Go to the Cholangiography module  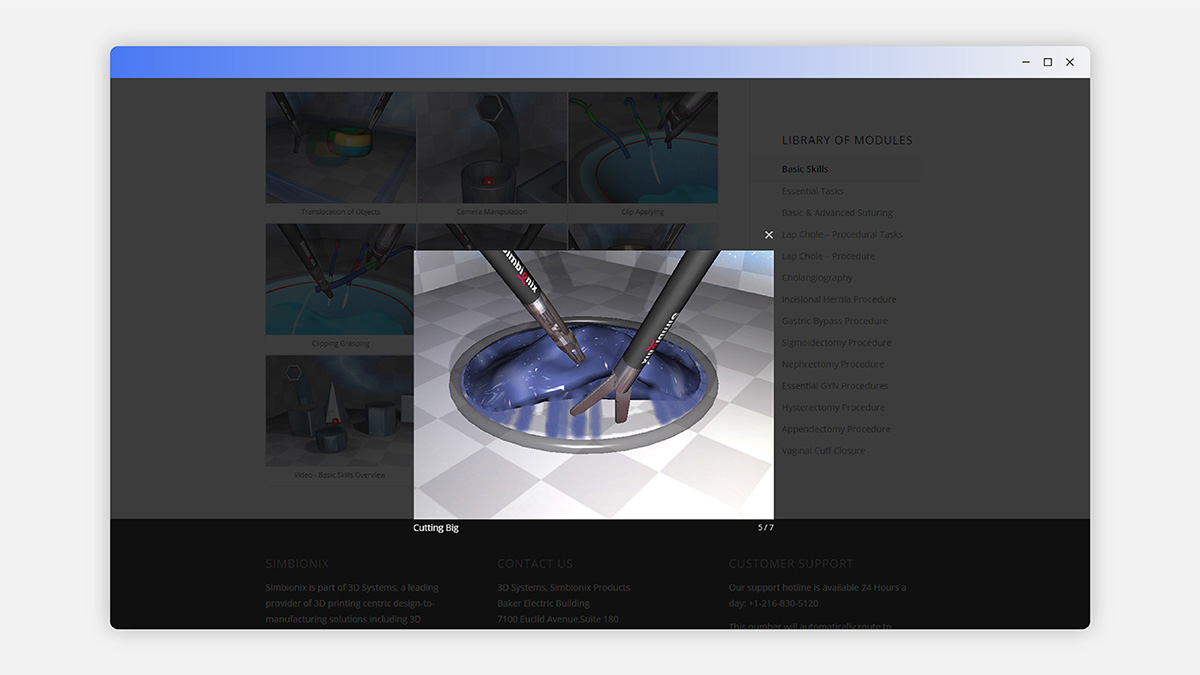click(817, 278)
